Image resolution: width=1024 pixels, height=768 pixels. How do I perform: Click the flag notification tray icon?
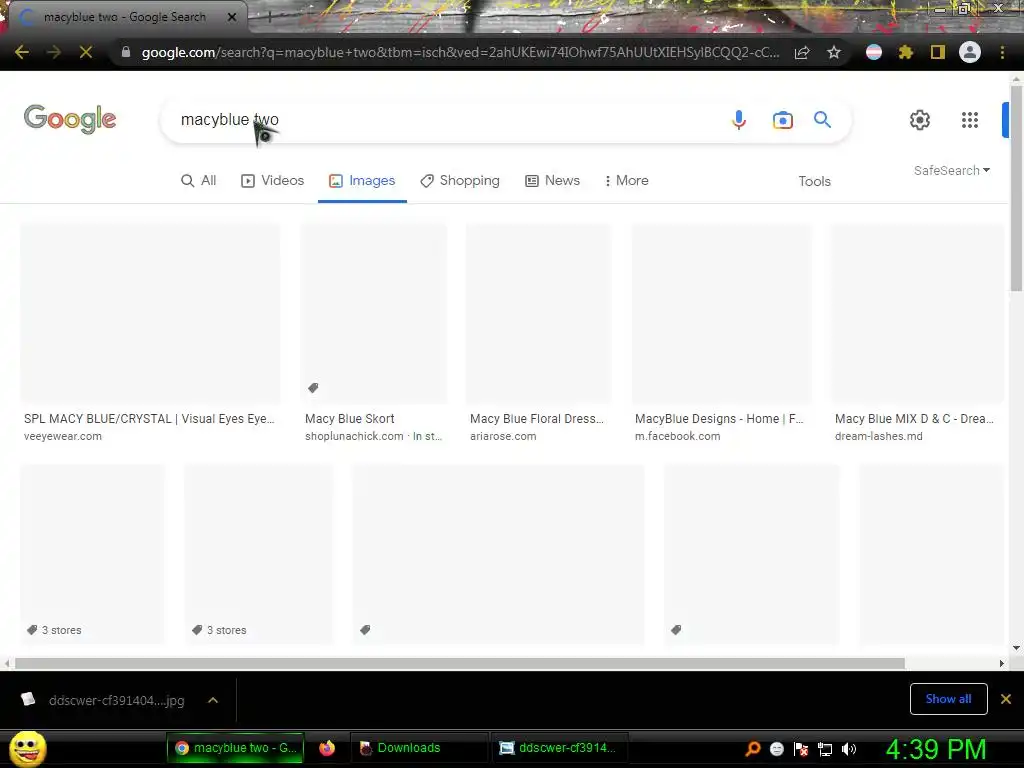click(x=801, y=749)
